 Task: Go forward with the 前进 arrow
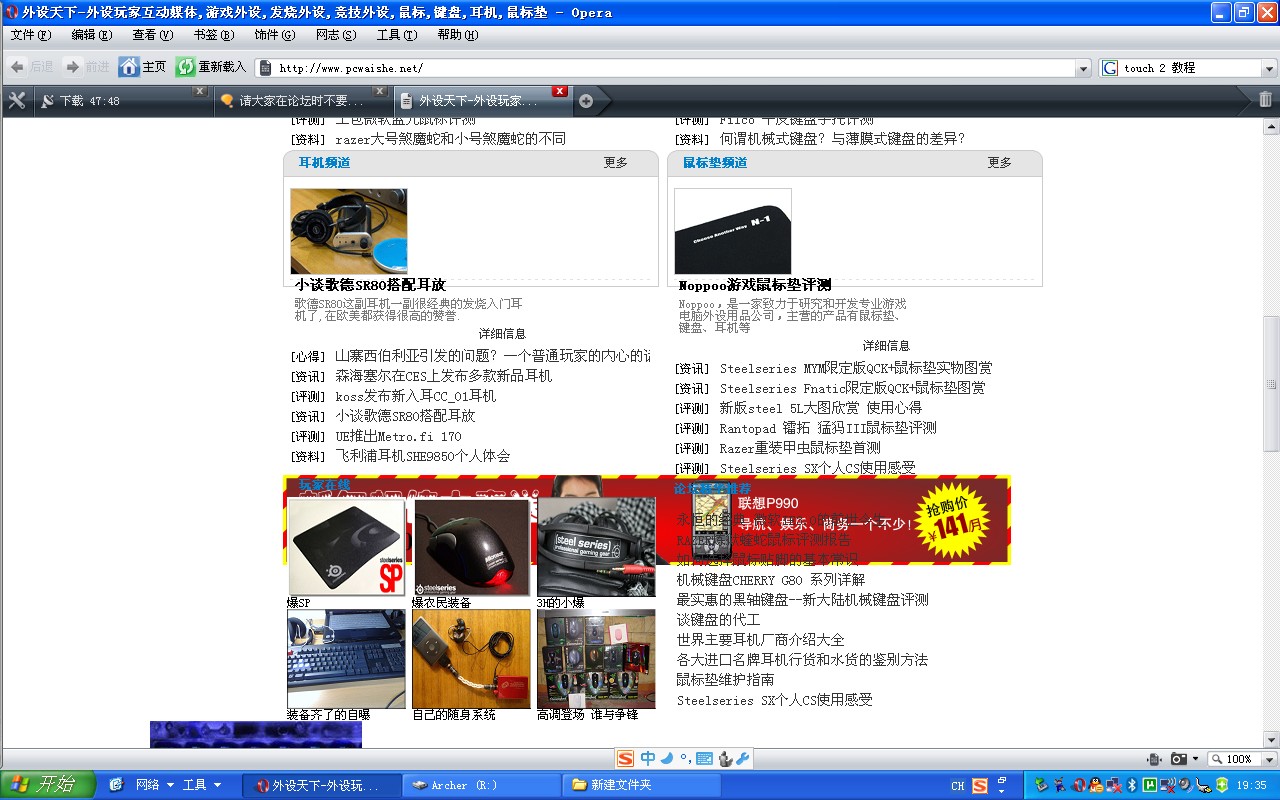[x=72, y=67]
